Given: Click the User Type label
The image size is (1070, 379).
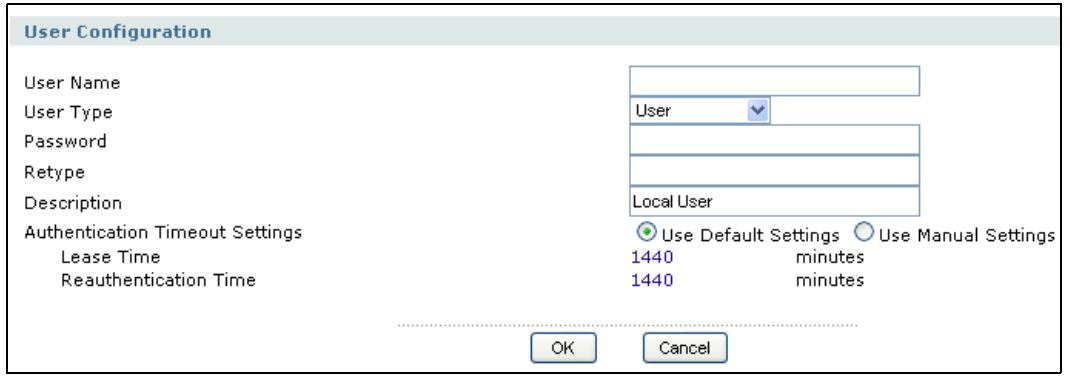Looking at the screenshot, I should (x=68, y=112).
